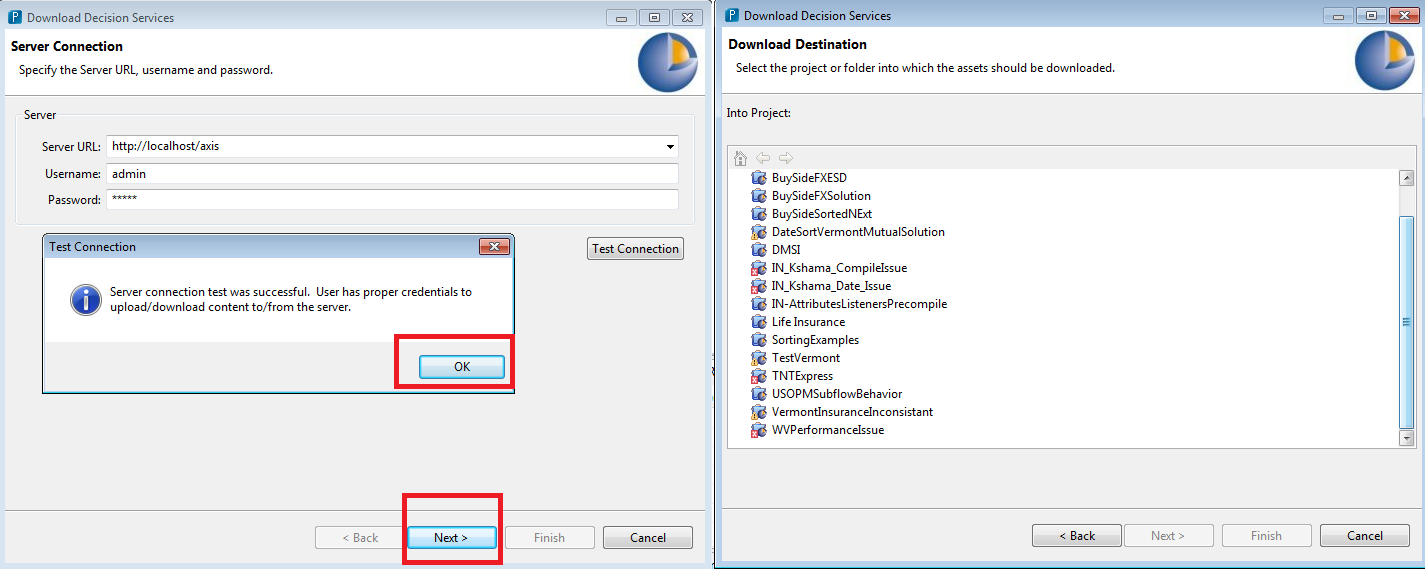Click the project icon beside BuySideFXESD
Screen dimensions: 1427x569
tap(759, 178)
